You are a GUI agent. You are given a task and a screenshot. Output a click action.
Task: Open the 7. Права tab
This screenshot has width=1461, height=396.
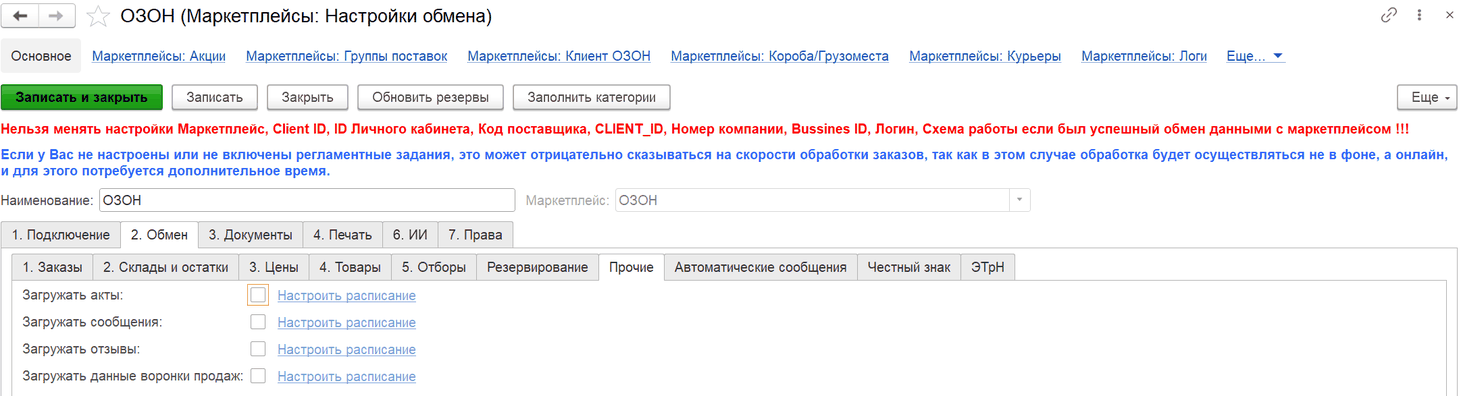475,235
